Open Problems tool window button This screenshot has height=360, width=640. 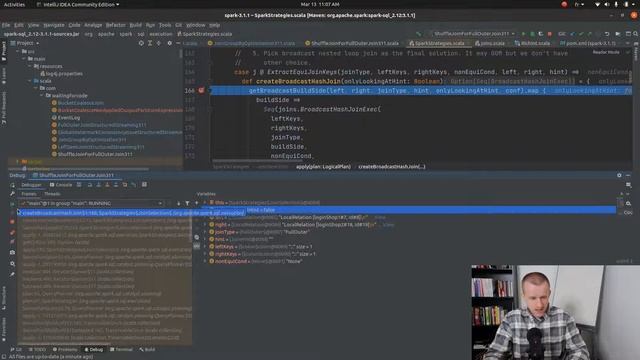click(65, 350)
